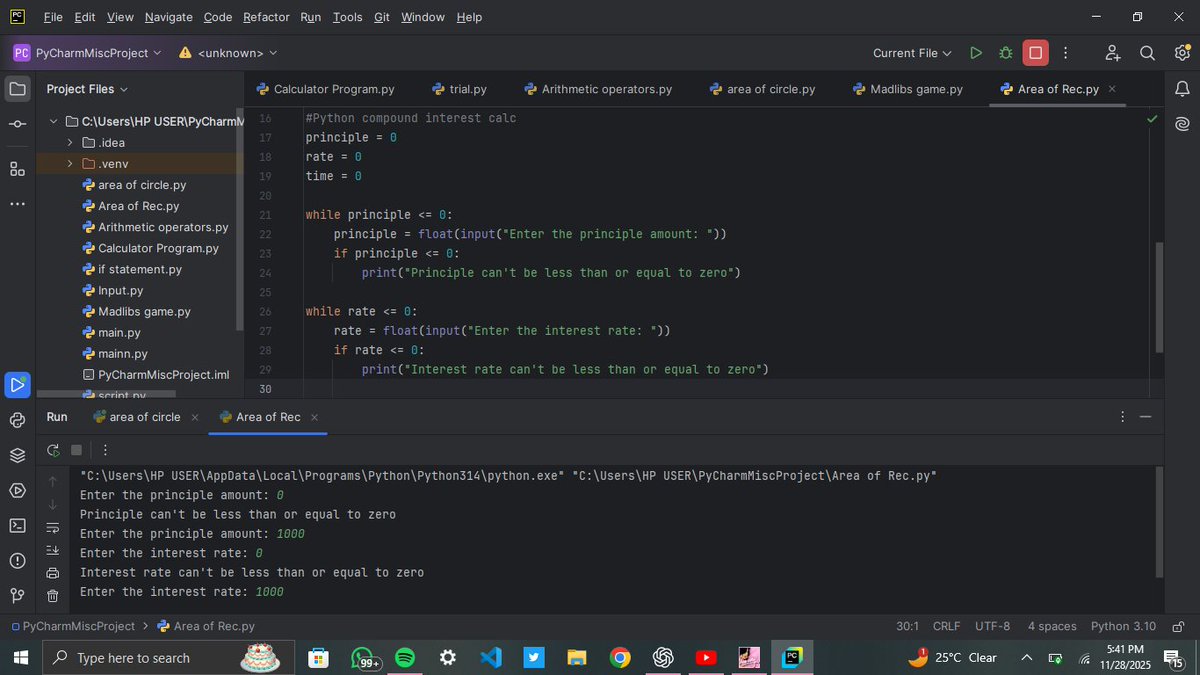Open the Run menu
Screen dimensions: 1200x675
tap(310, 17)
